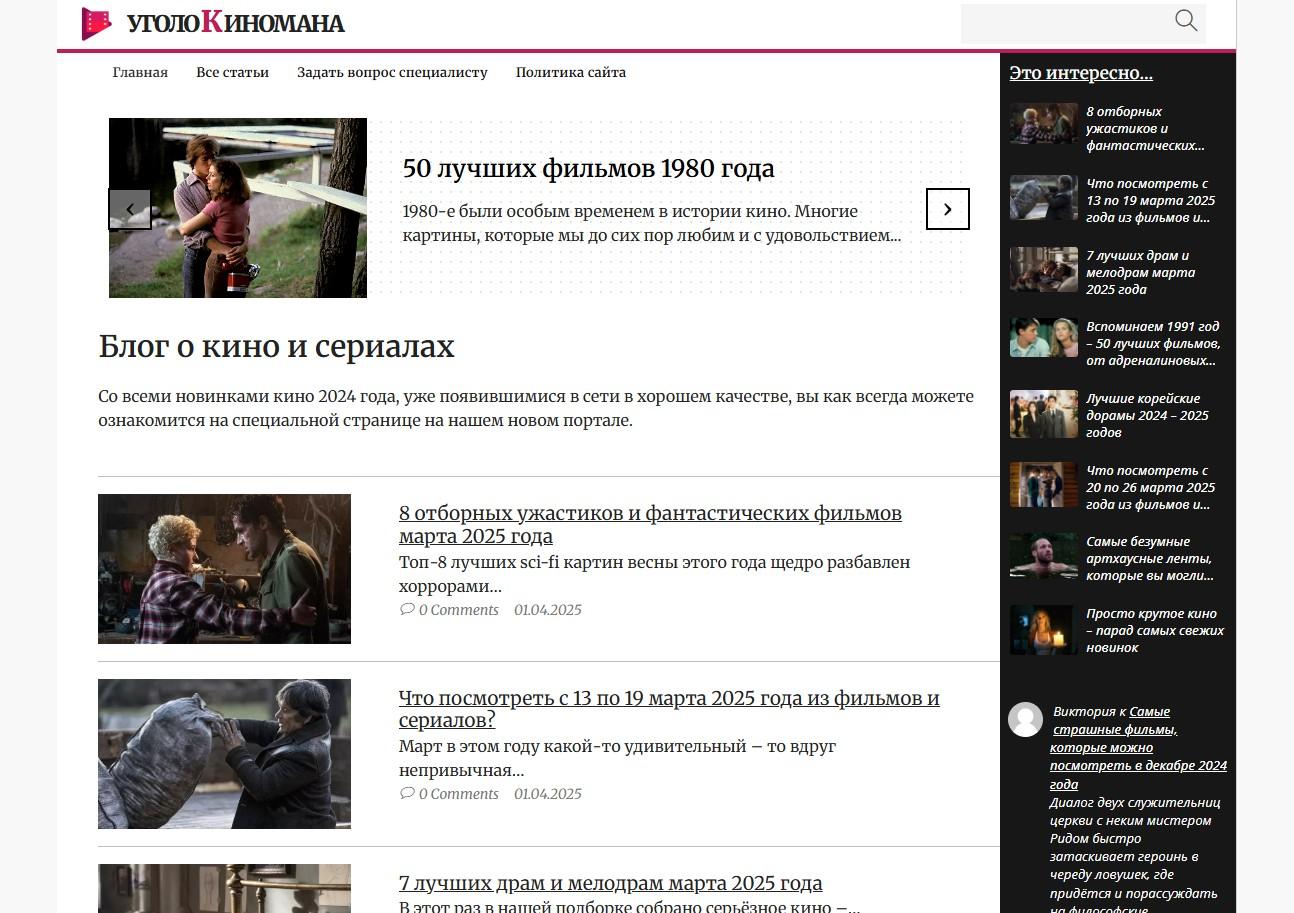Click date 01.04.2025 under 8 отборных ужастиков

point(548,610)
